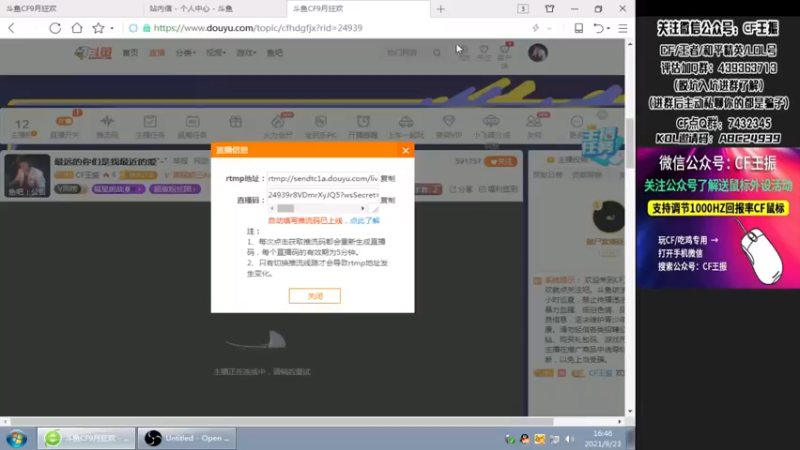Expand the 视频 navigation dropdown

click(x=216, y=53)
